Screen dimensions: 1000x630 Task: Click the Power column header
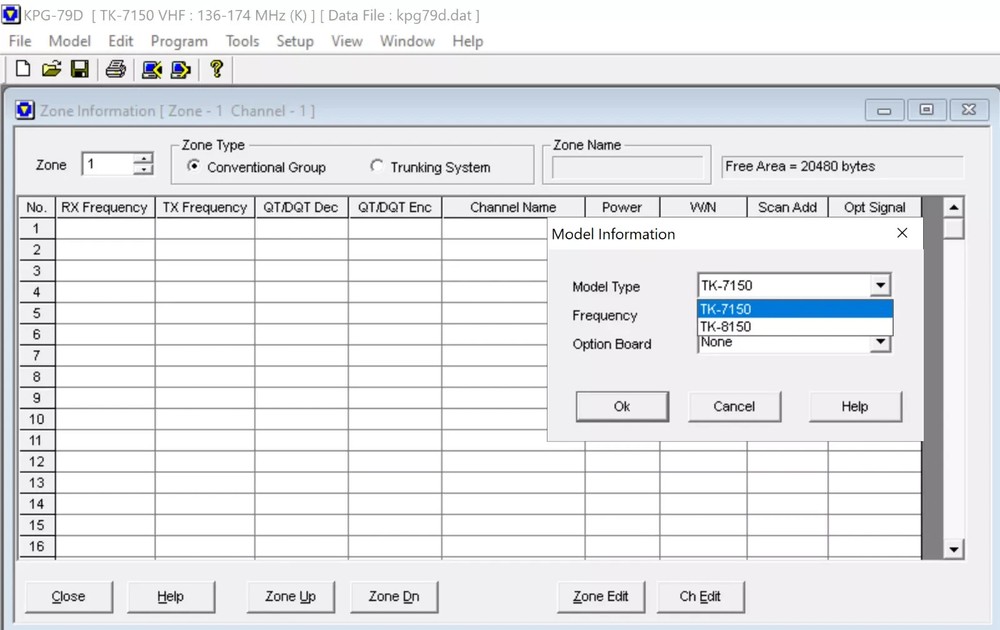tap(622, 207)
